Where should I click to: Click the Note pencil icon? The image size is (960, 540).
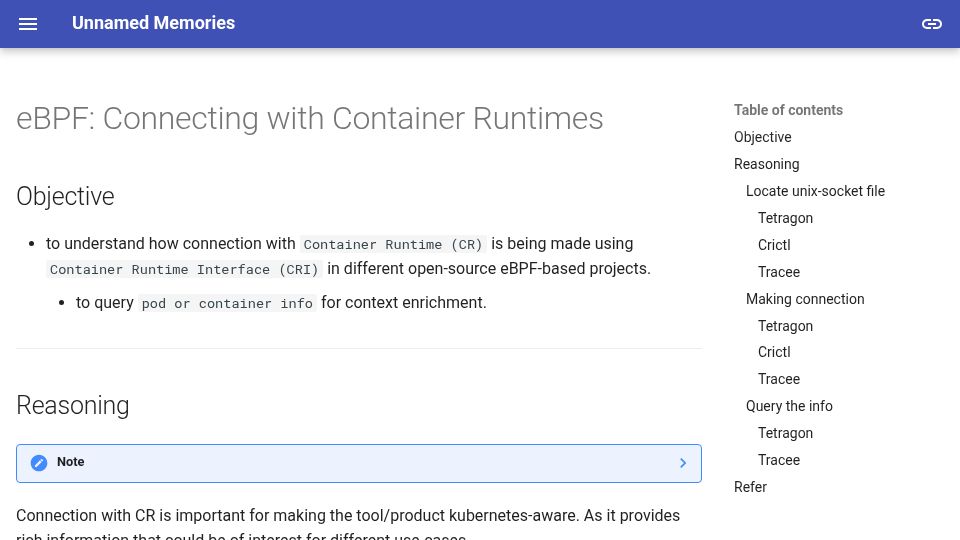point(39,463)
